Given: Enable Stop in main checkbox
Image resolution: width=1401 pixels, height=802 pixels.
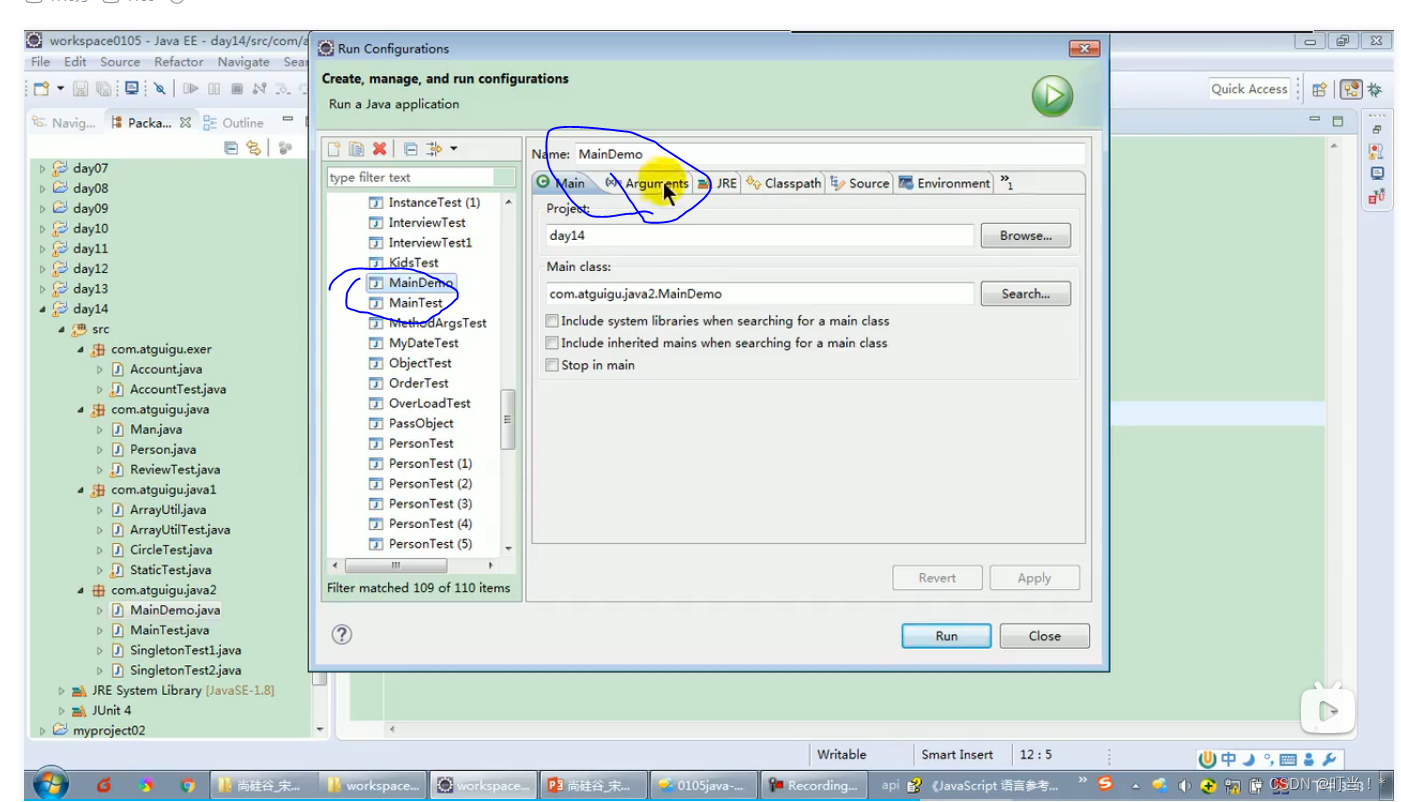Looking at the screenshot, I should tap(552, 365).
